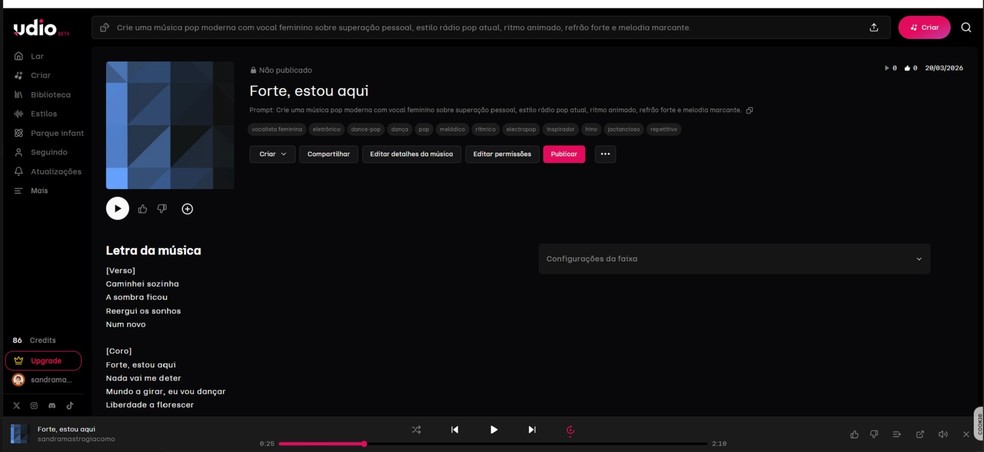Click the rítmico tag
The image size is (984, 452).
coord(486,129)
